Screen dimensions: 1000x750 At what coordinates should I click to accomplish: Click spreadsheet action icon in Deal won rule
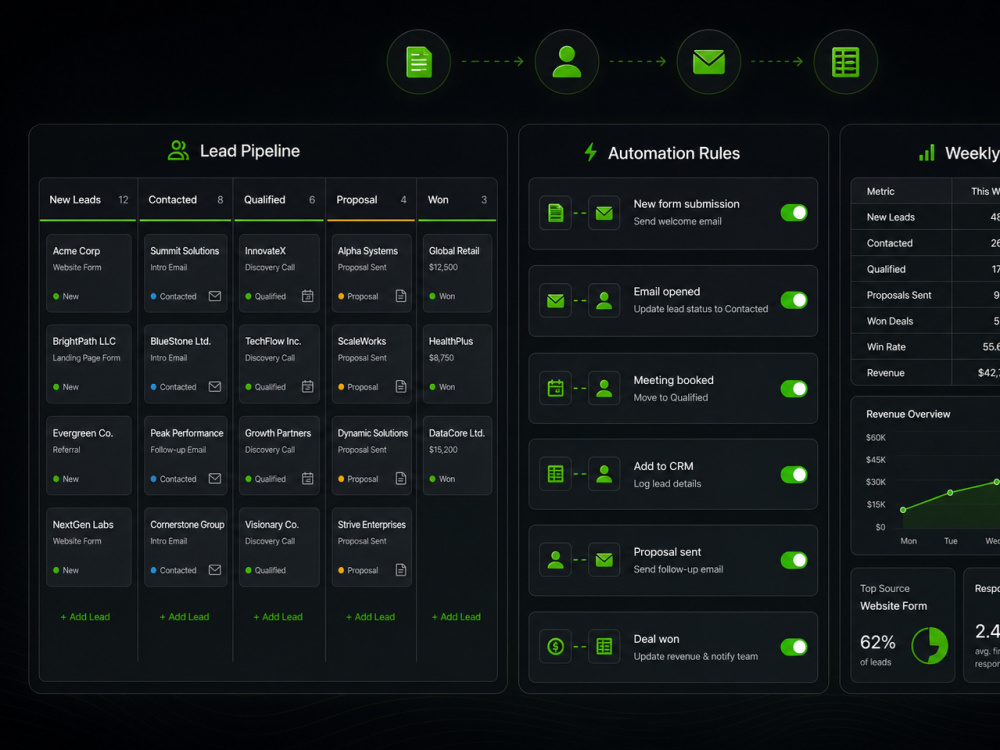604,647
